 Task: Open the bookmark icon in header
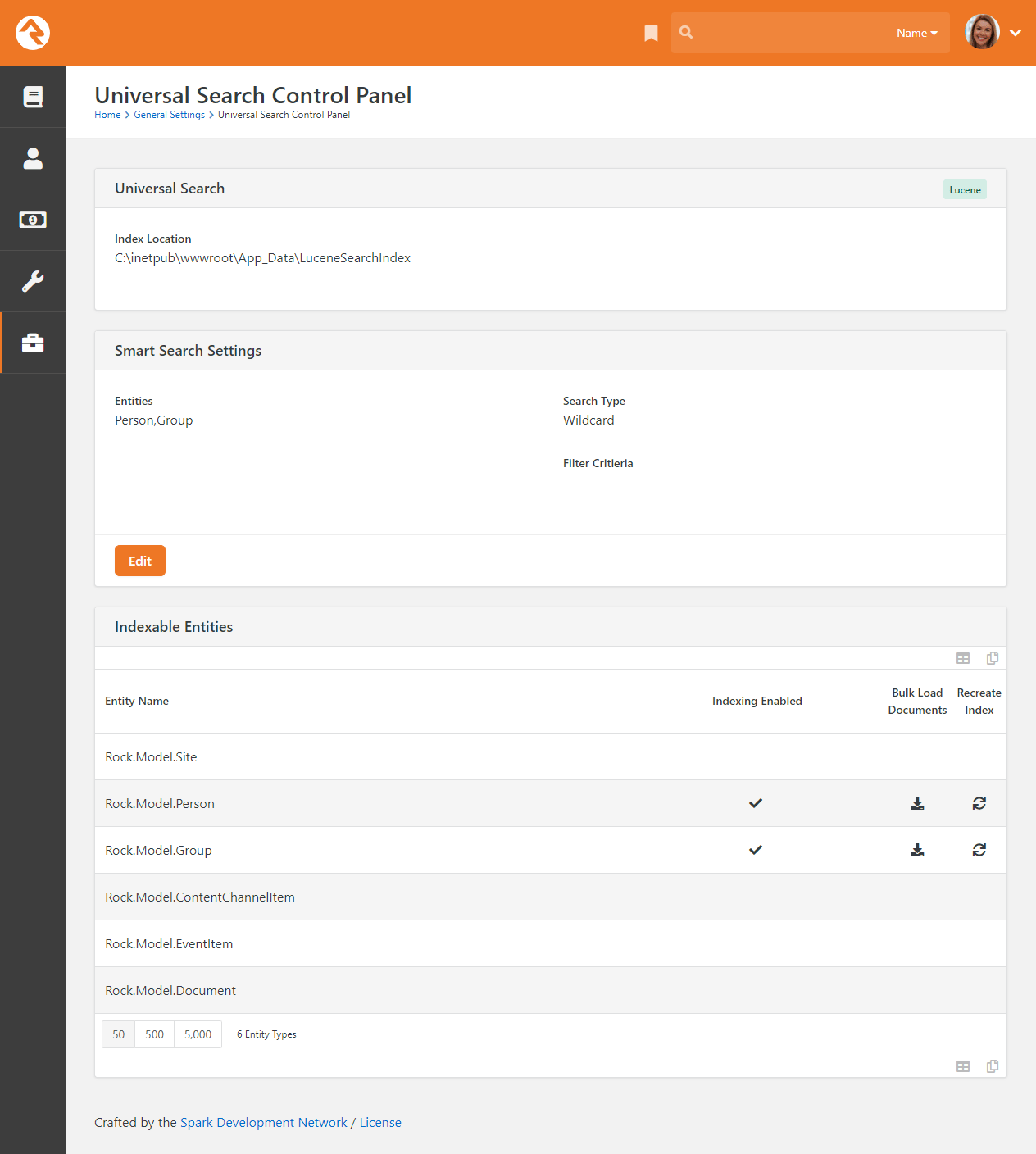pyautogui.click(x=651, y=33)
